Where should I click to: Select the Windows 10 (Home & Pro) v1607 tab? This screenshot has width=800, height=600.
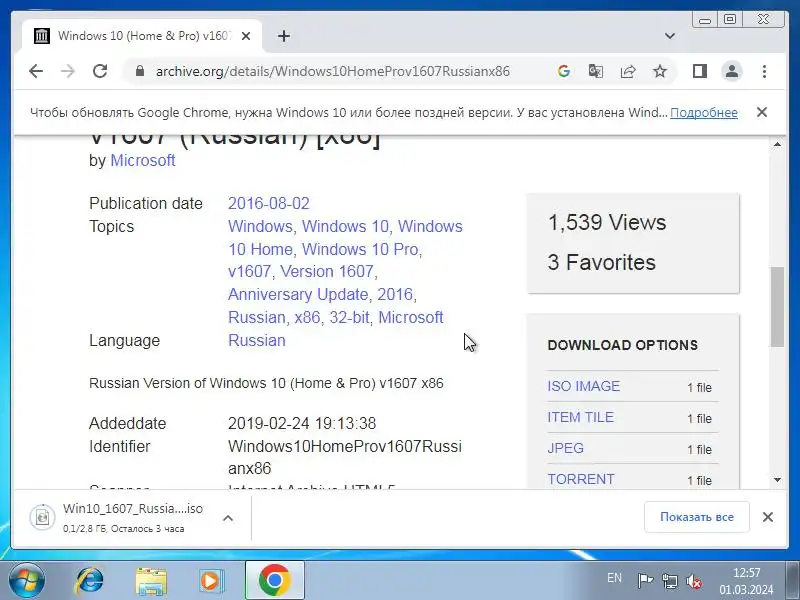(142, 36)
